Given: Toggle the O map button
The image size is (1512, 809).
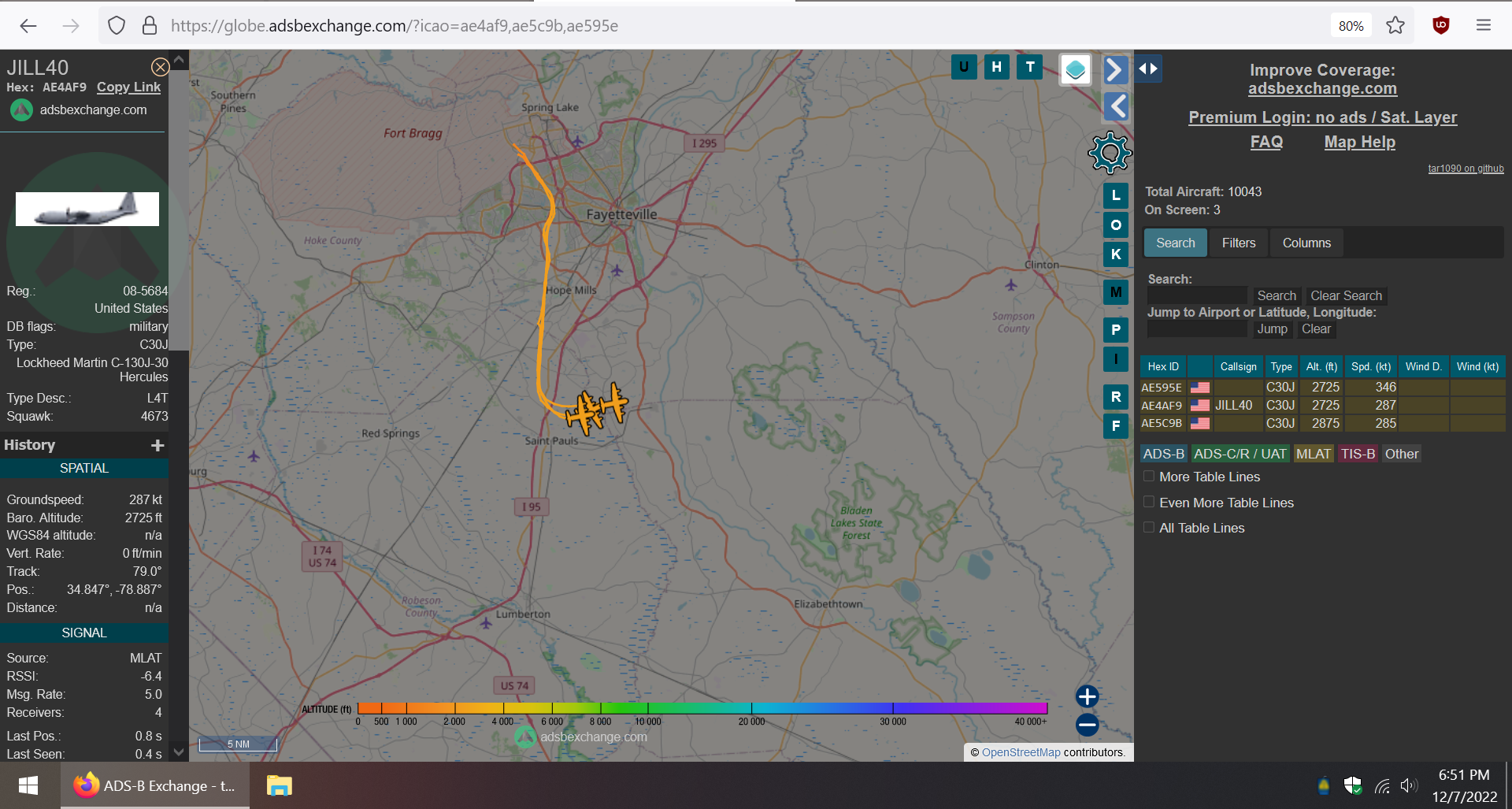Looking at the screenshot, I should point(1116,225).
